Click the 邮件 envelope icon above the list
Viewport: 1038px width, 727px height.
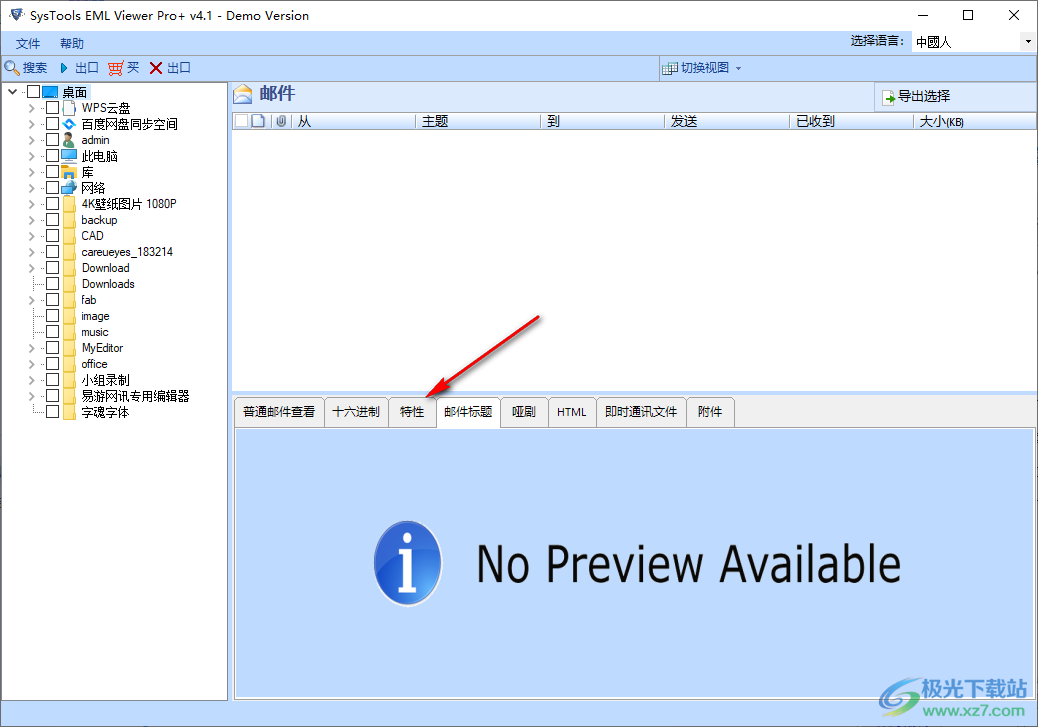[242, 92]
